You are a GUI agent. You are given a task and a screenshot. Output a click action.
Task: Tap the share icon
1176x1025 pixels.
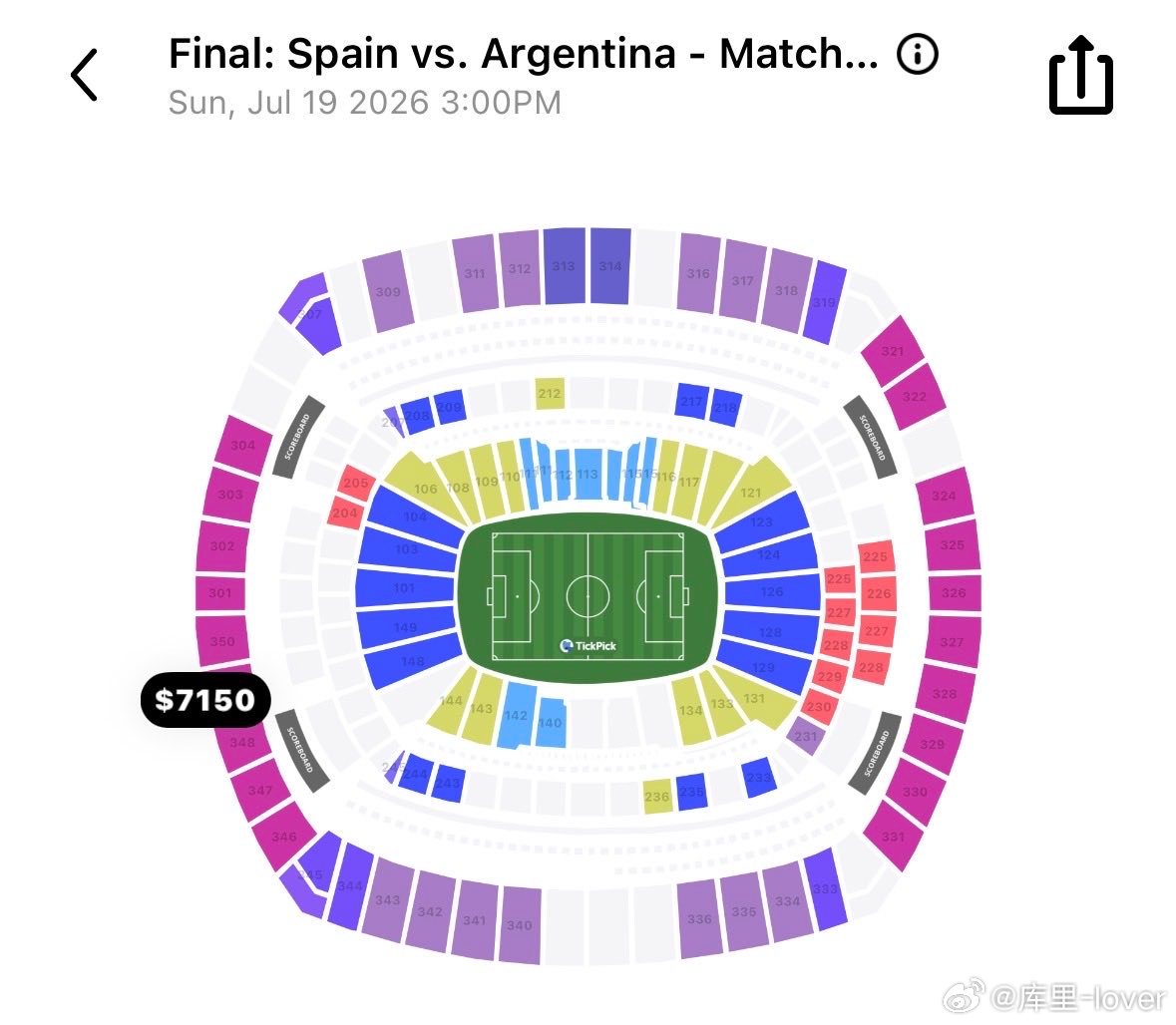pyautogui.click(x=1081, y=75)
